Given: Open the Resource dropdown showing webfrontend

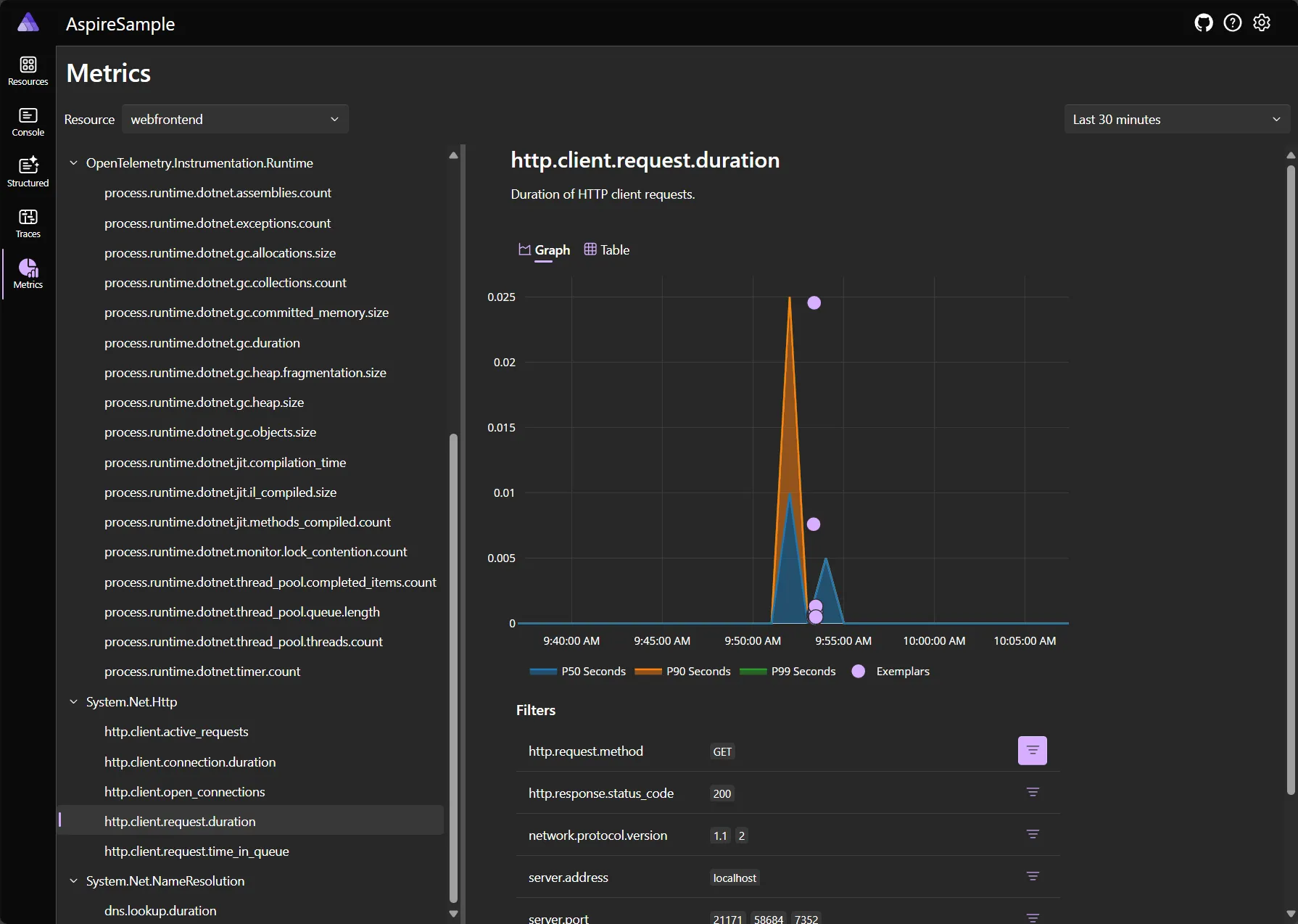Looking at the screenshot, I should click(235, 119).
